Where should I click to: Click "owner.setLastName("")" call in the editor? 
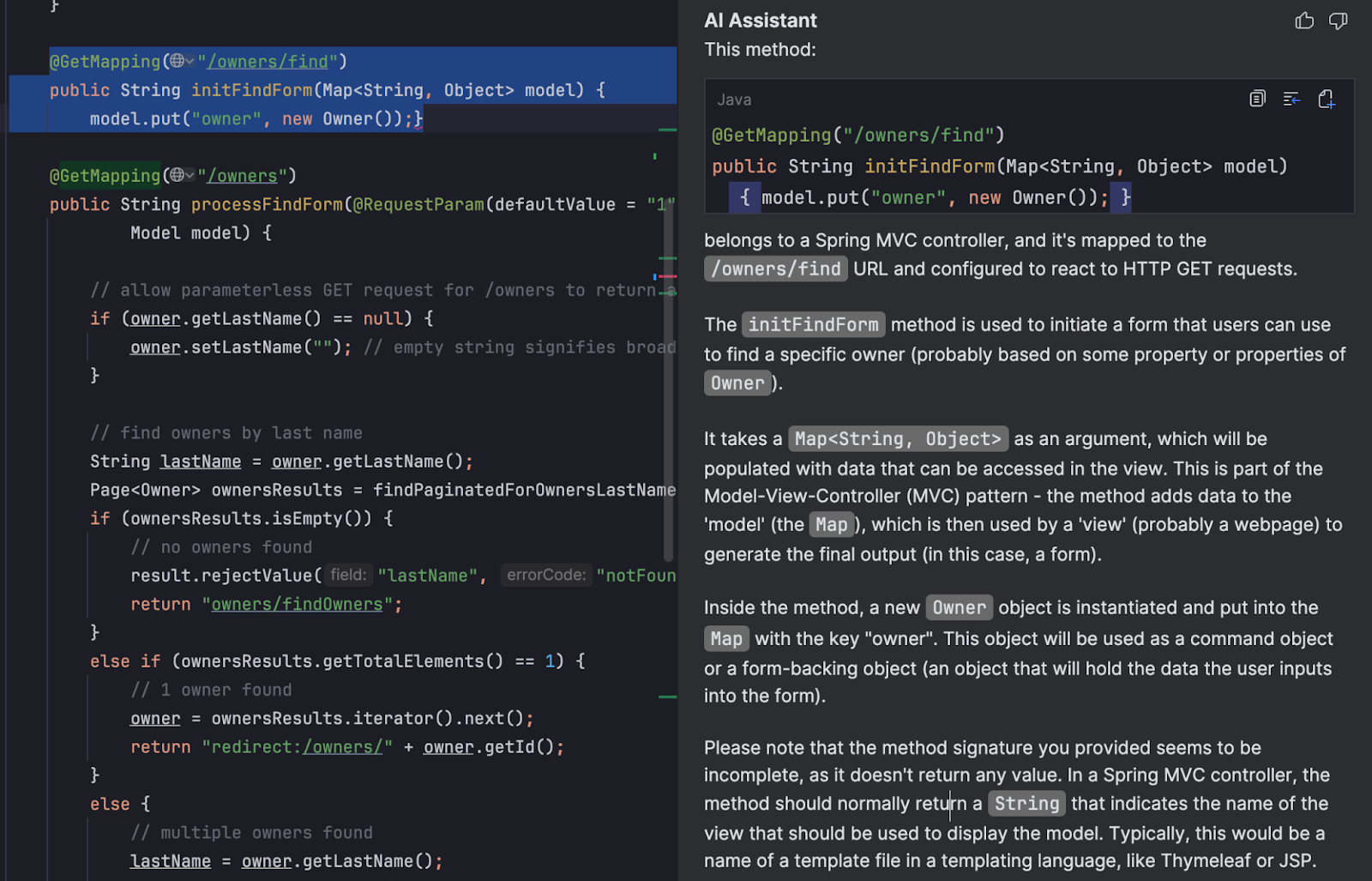click(236, 347)
